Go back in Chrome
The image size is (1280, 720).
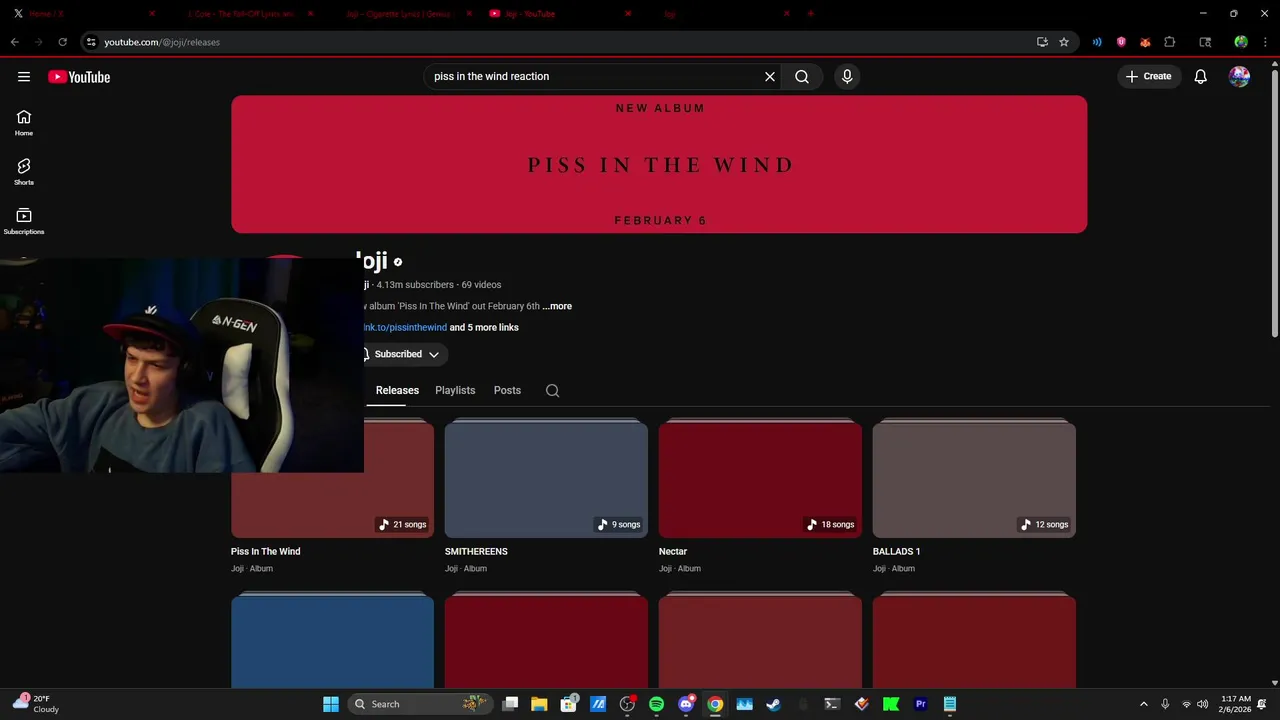click(x=15, y=42)
